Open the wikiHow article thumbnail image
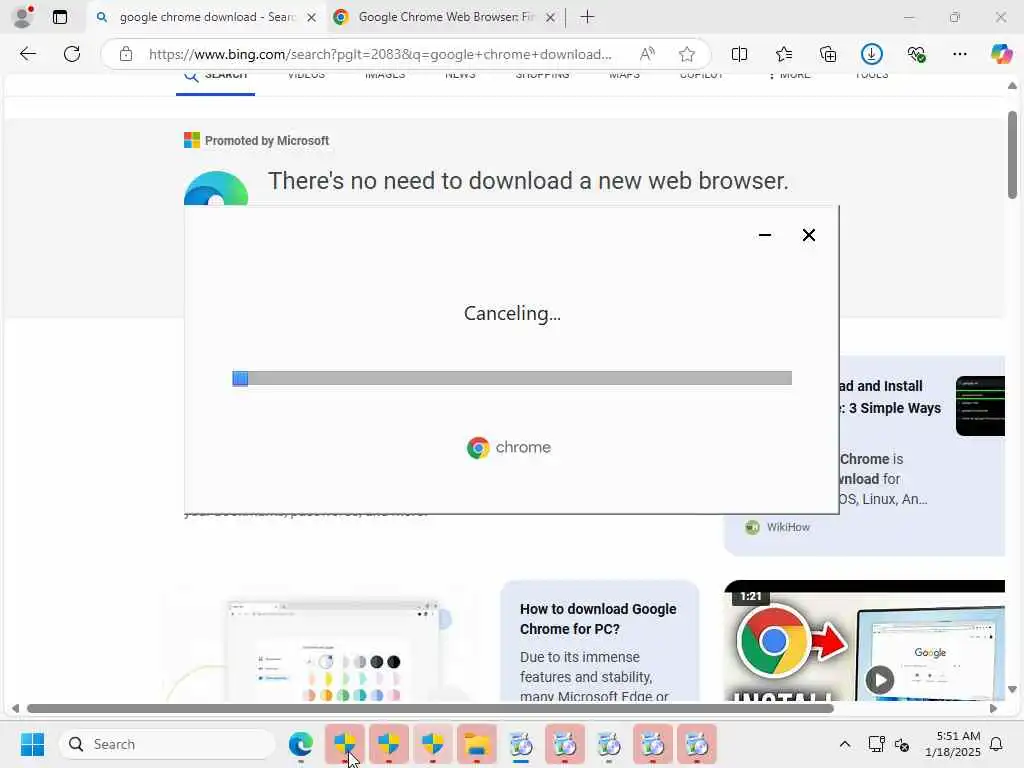Screen dimensions: 1024x768 [x=980, y=406]
